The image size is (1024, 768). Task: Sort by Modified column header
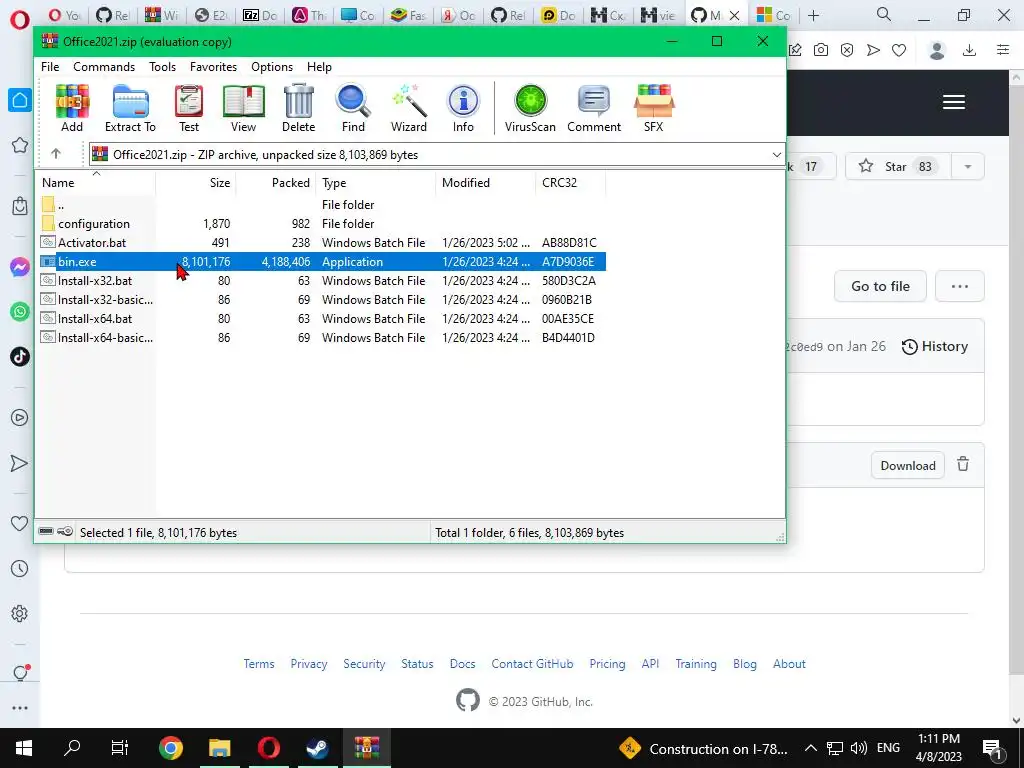[485, 183]
